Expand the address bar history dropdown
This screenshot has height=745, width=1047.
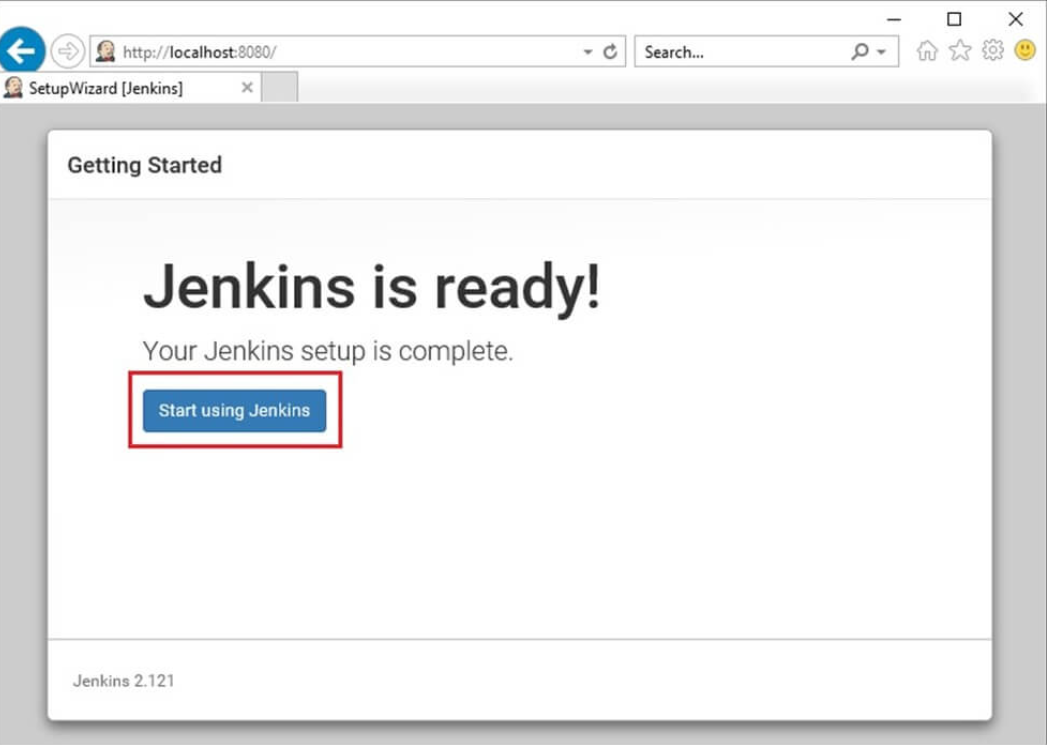pyautogui.click(x=588, y=52)
